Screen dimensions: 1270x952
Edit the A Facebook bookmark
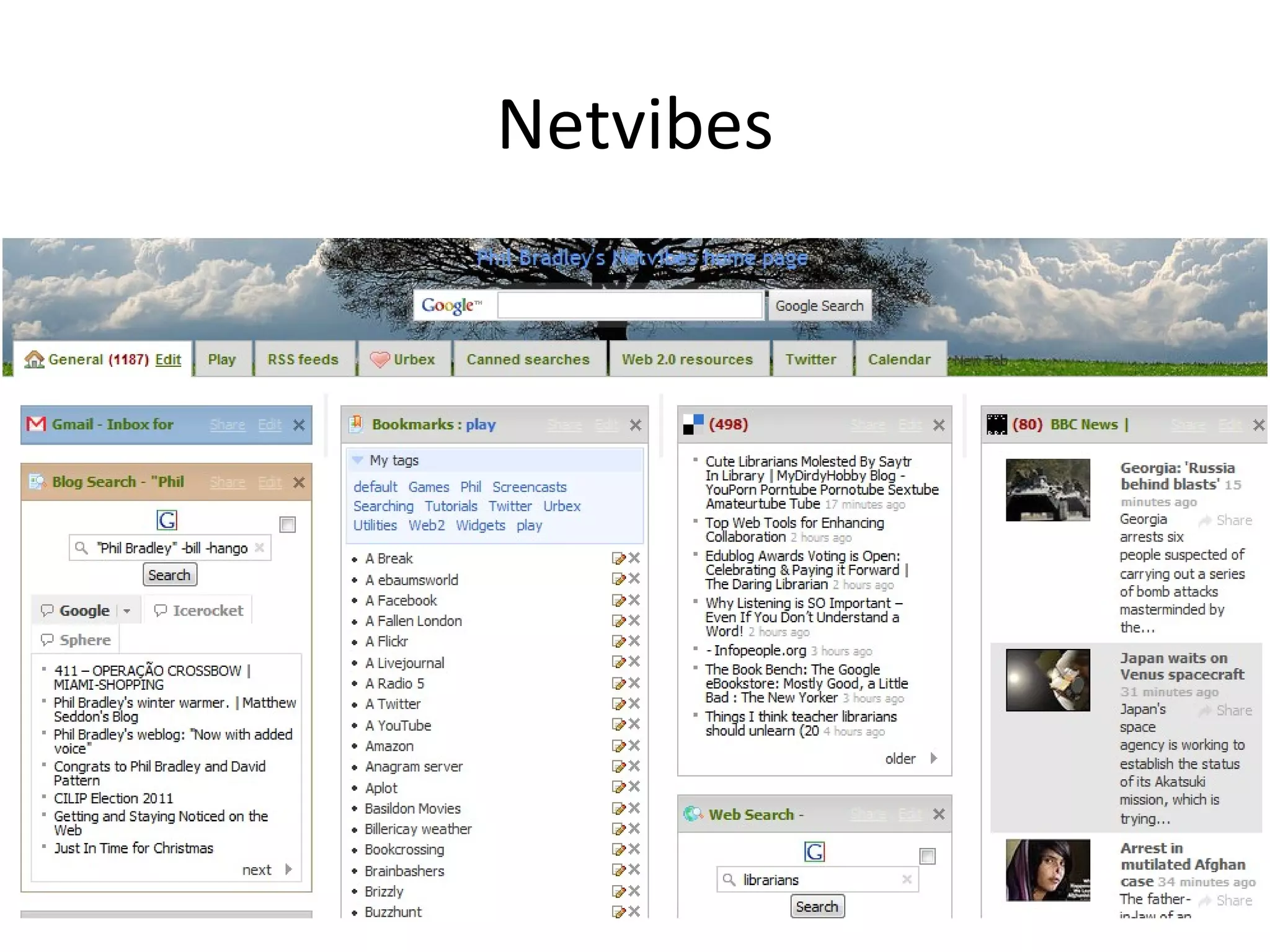coord(618,600)
